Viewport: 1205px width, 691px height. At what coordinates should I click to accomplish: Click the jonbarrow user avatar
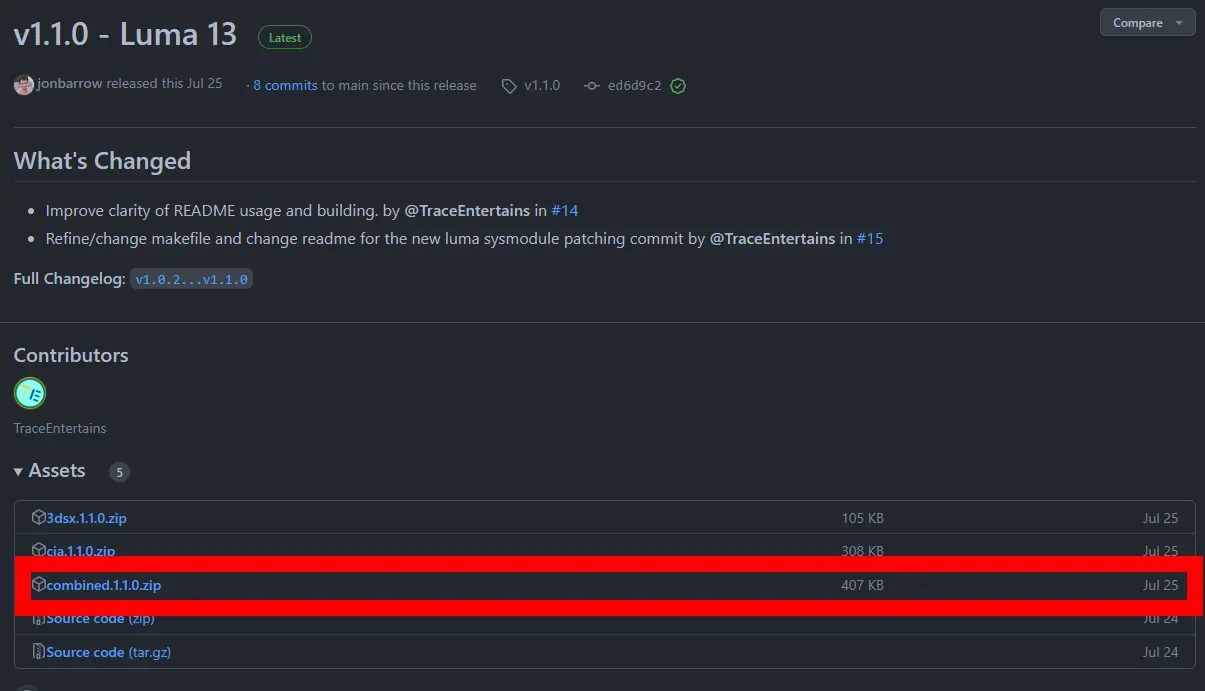pos(24,85)
